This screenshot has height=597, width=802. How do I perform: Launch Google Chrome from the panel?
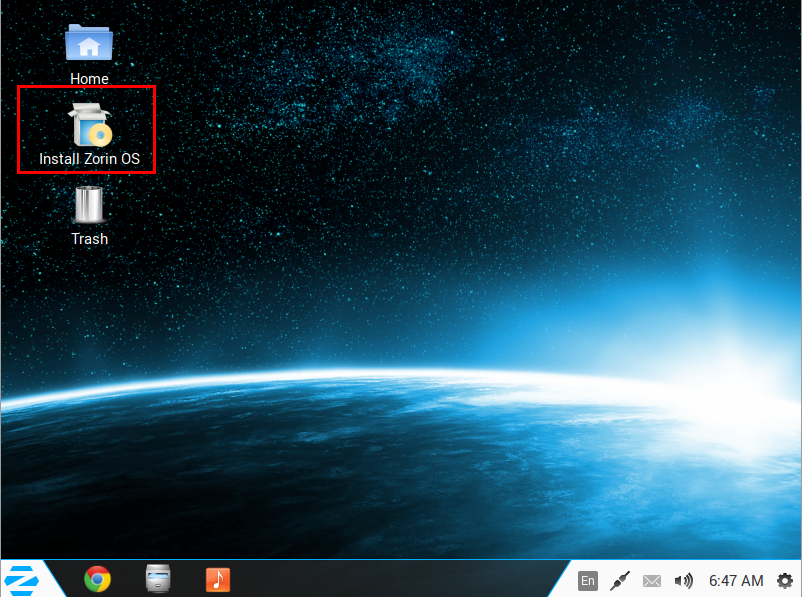pos(97,579)
